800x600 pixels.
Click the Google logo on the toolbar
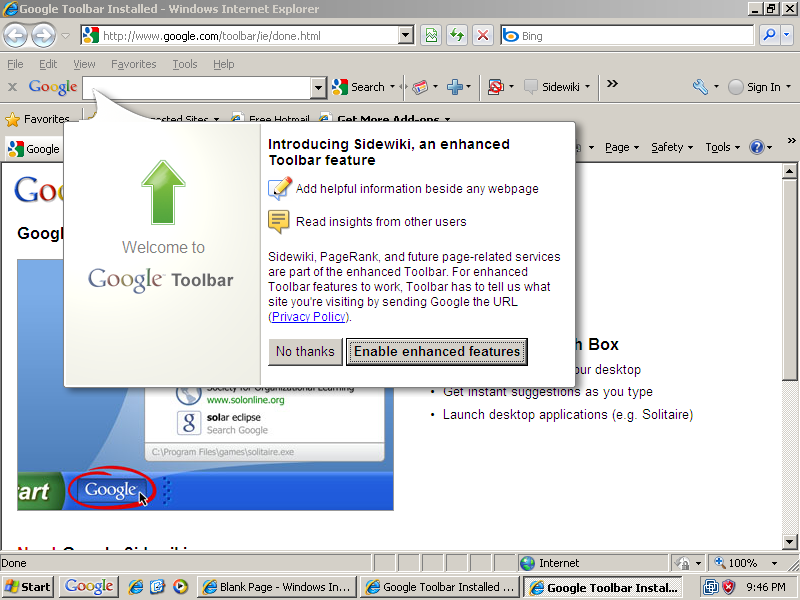[x=53, y=87]
